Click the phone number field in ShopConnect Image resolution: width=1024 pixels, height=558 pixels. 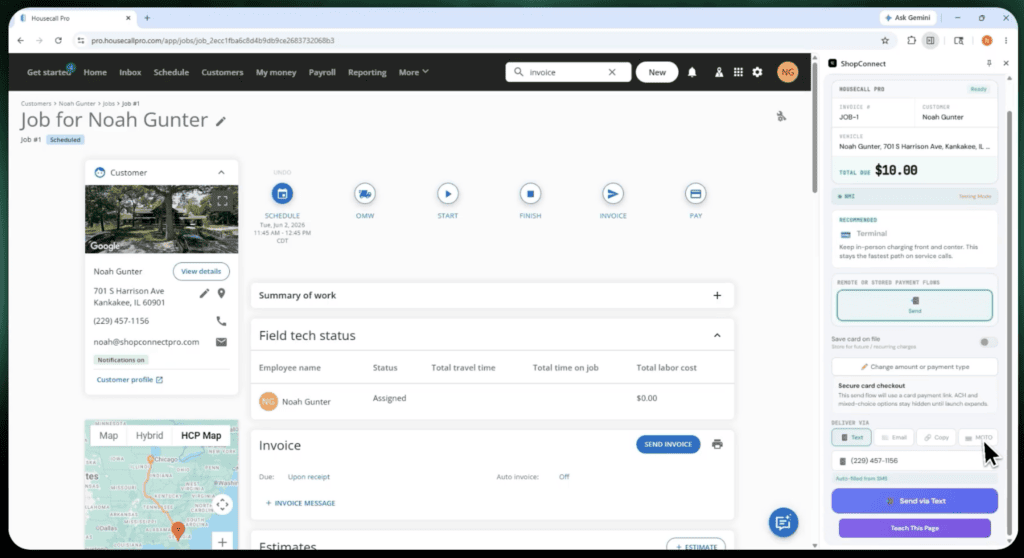coord(914,461)
